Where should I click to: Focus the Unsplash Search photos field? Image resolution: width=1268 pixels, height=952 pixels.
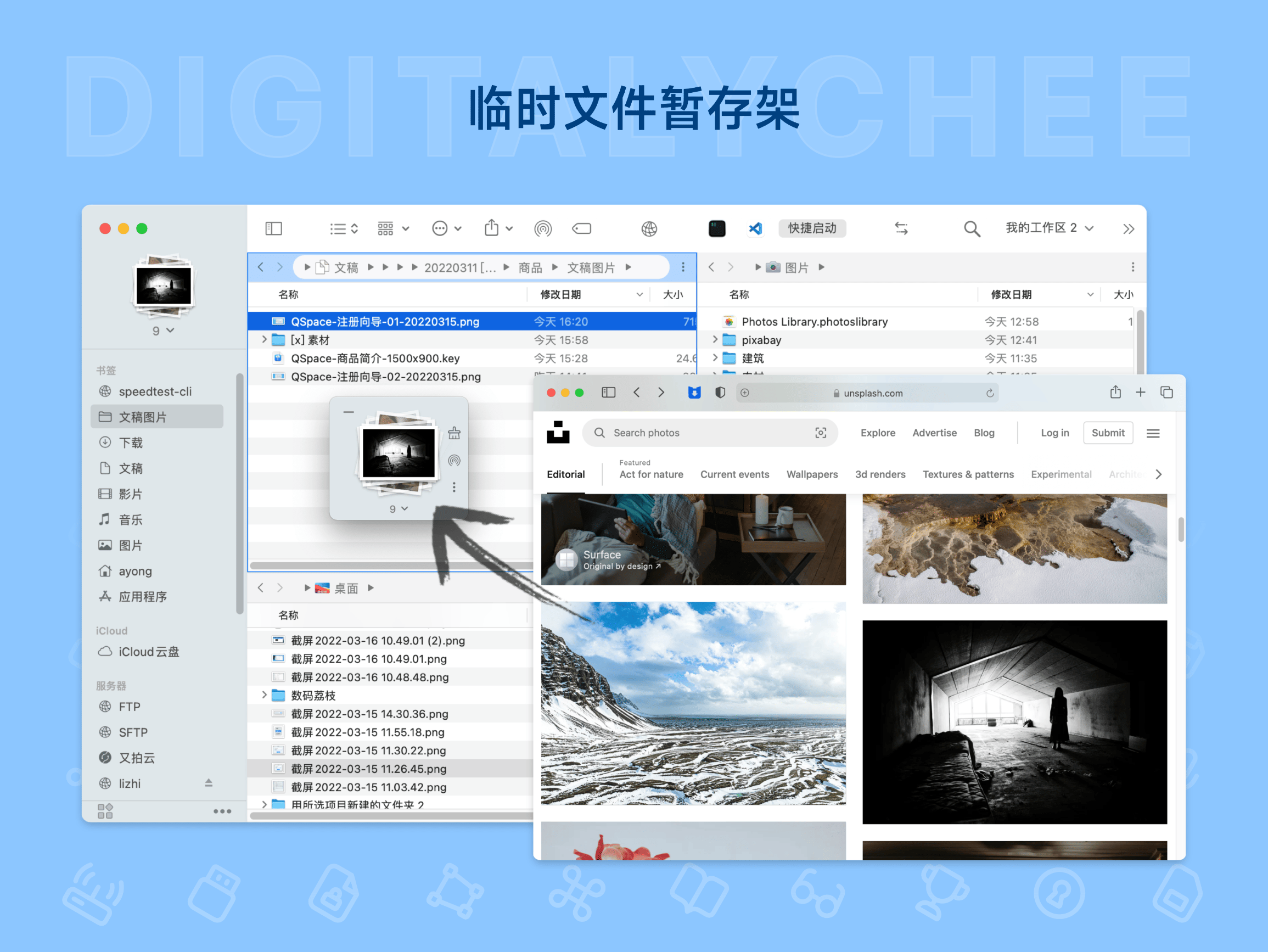710,433
